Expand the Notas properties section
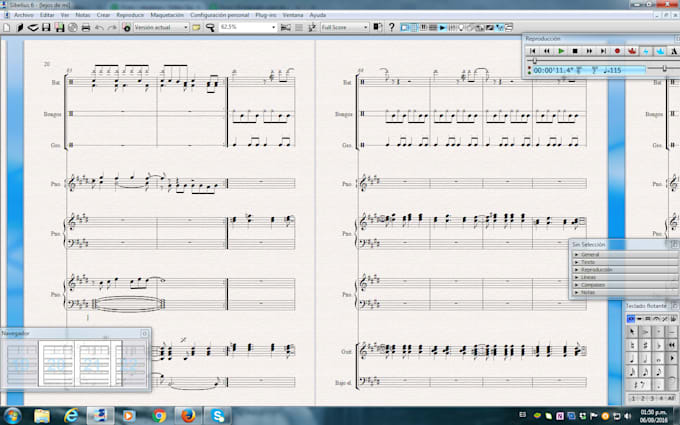 click(x=624, y=292)
